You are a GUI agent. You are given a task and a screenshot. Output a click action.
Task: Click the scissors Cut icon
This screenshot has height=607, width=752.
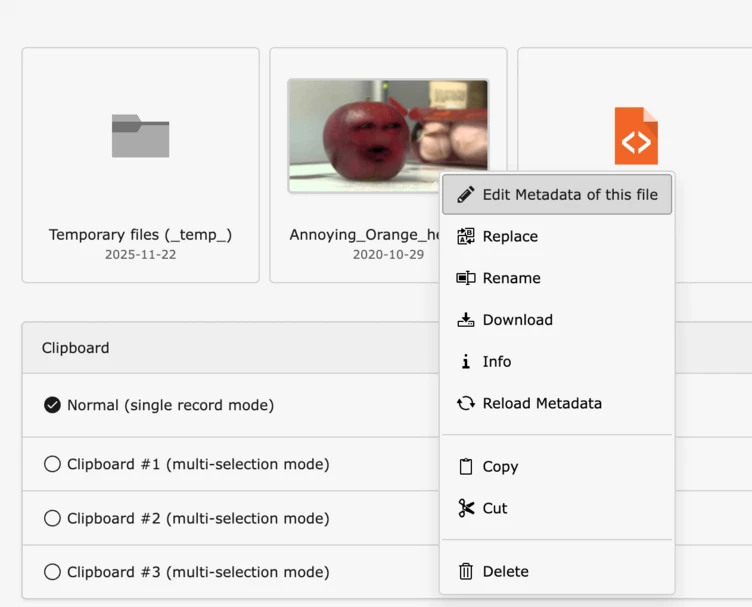pyautogui.click(x=465, y=509)
